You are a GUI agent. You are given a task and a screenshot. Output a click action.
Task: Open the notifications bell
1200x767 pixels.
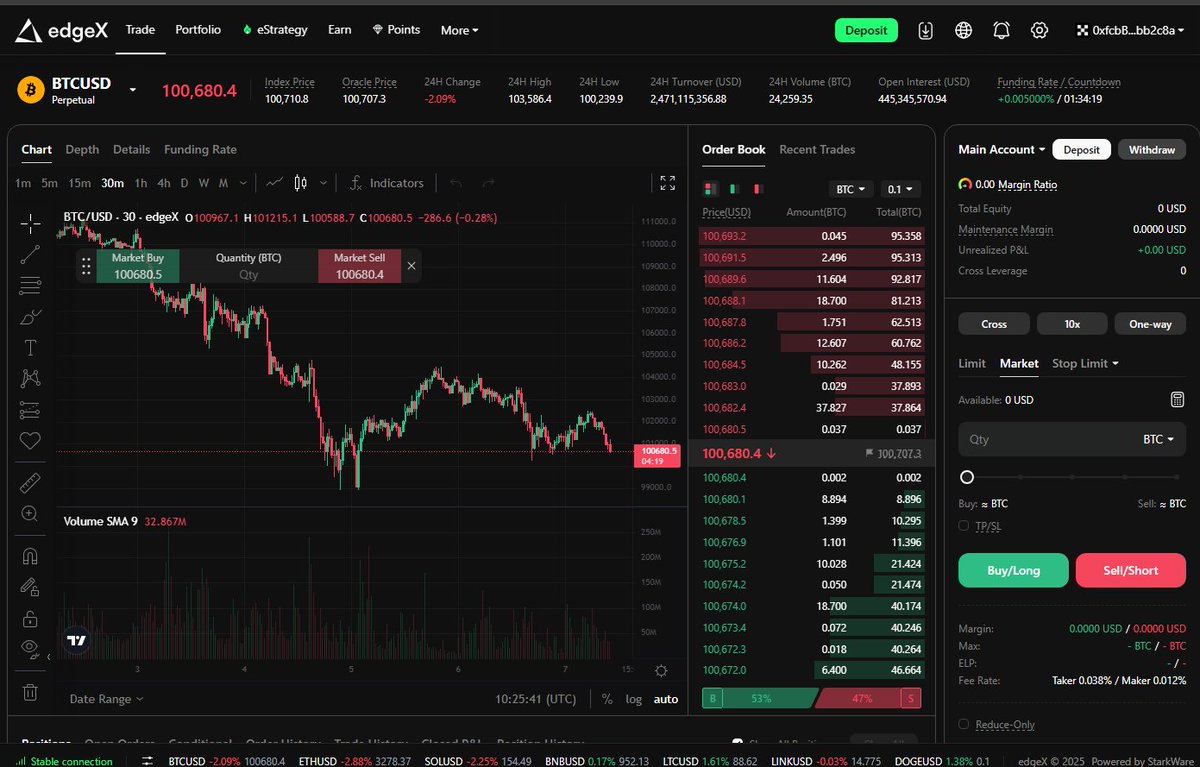click(x=1001, y=30)
